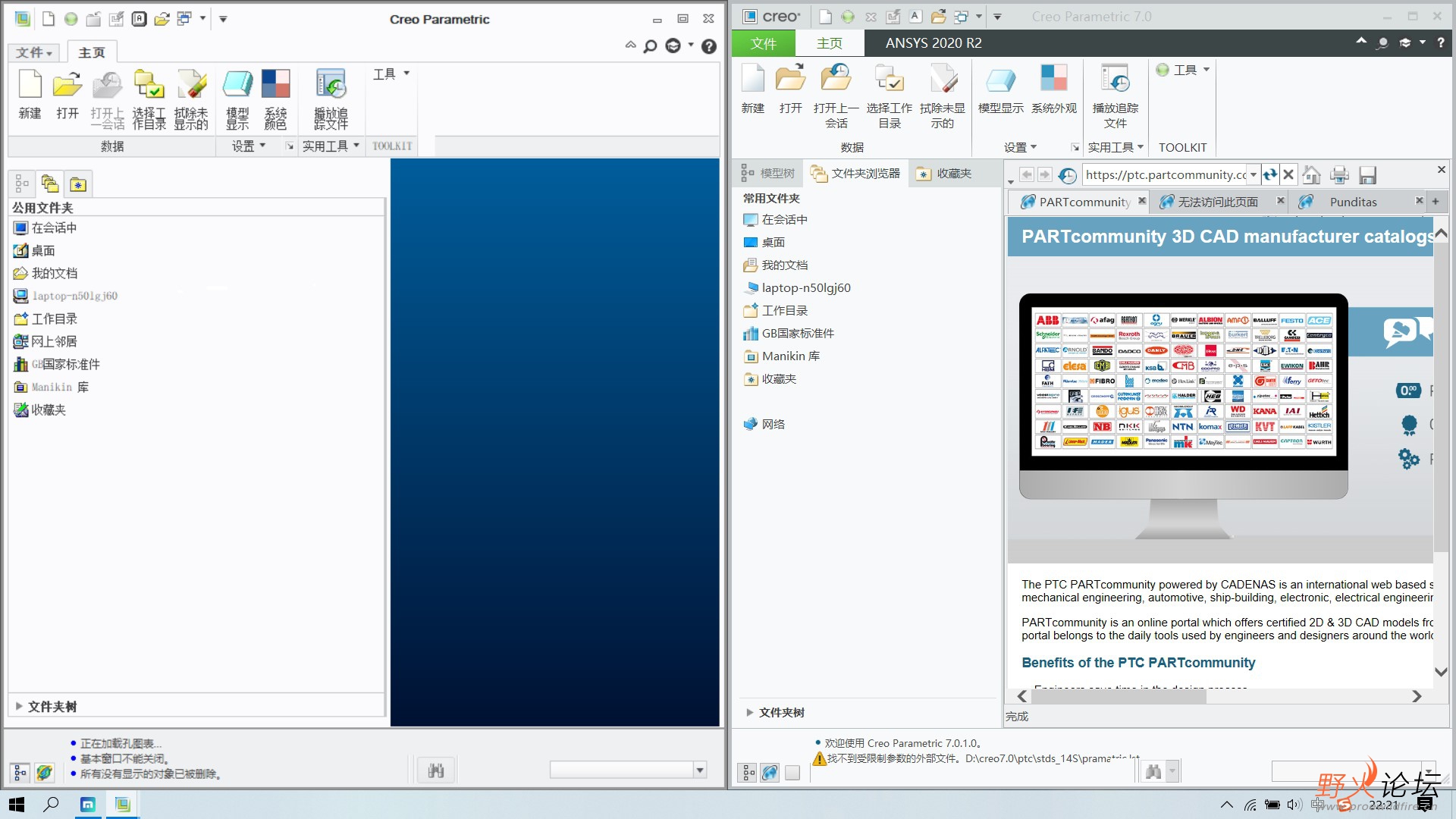The width and height of the screenshot is (1456, 819).
Task: Click browser save icon in Creo 7.0
Action: (x=1367, y=175)
